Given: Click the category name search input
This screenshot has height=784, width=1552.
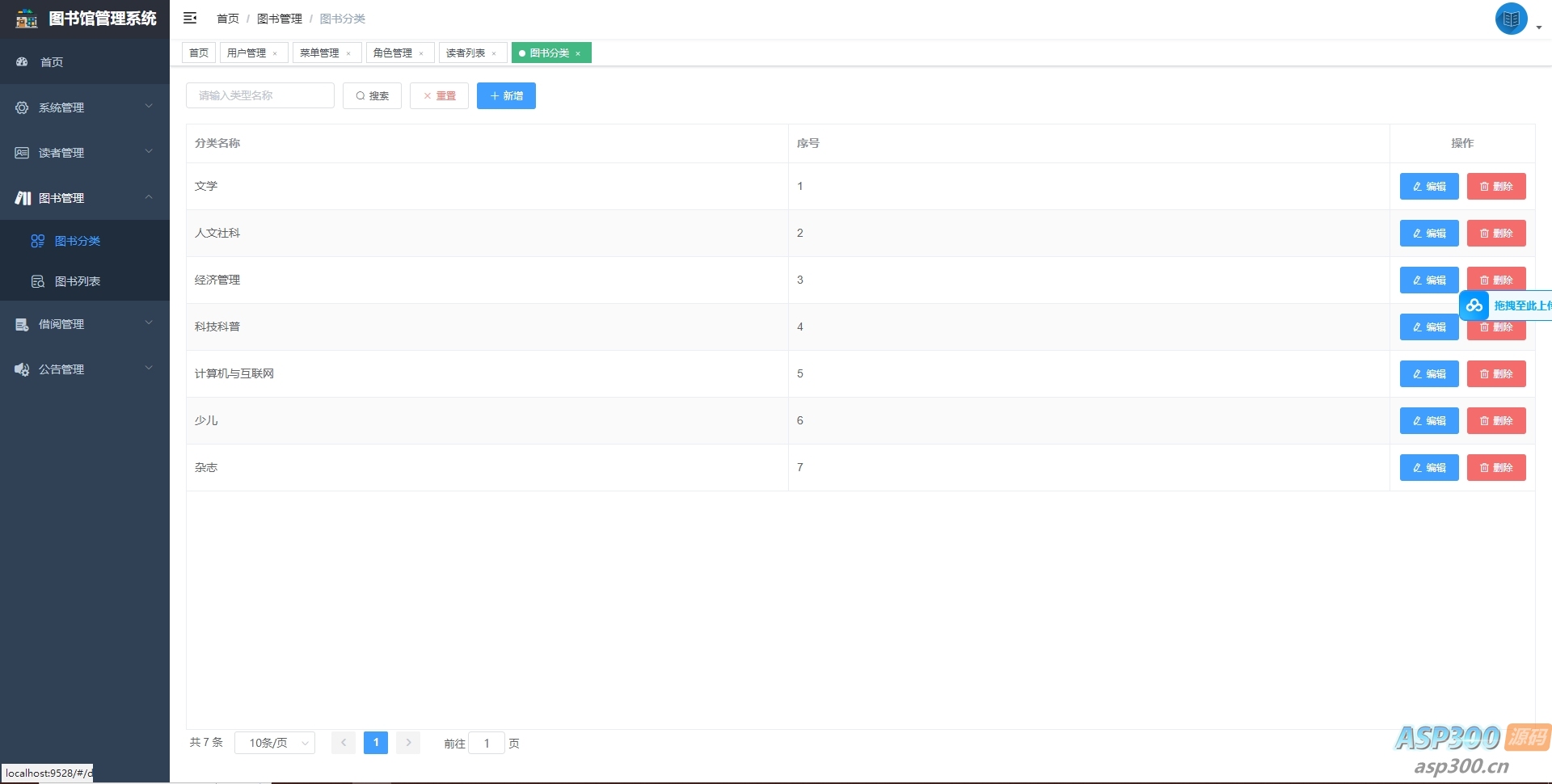Looking at the screenshot, I should [260, 95].
